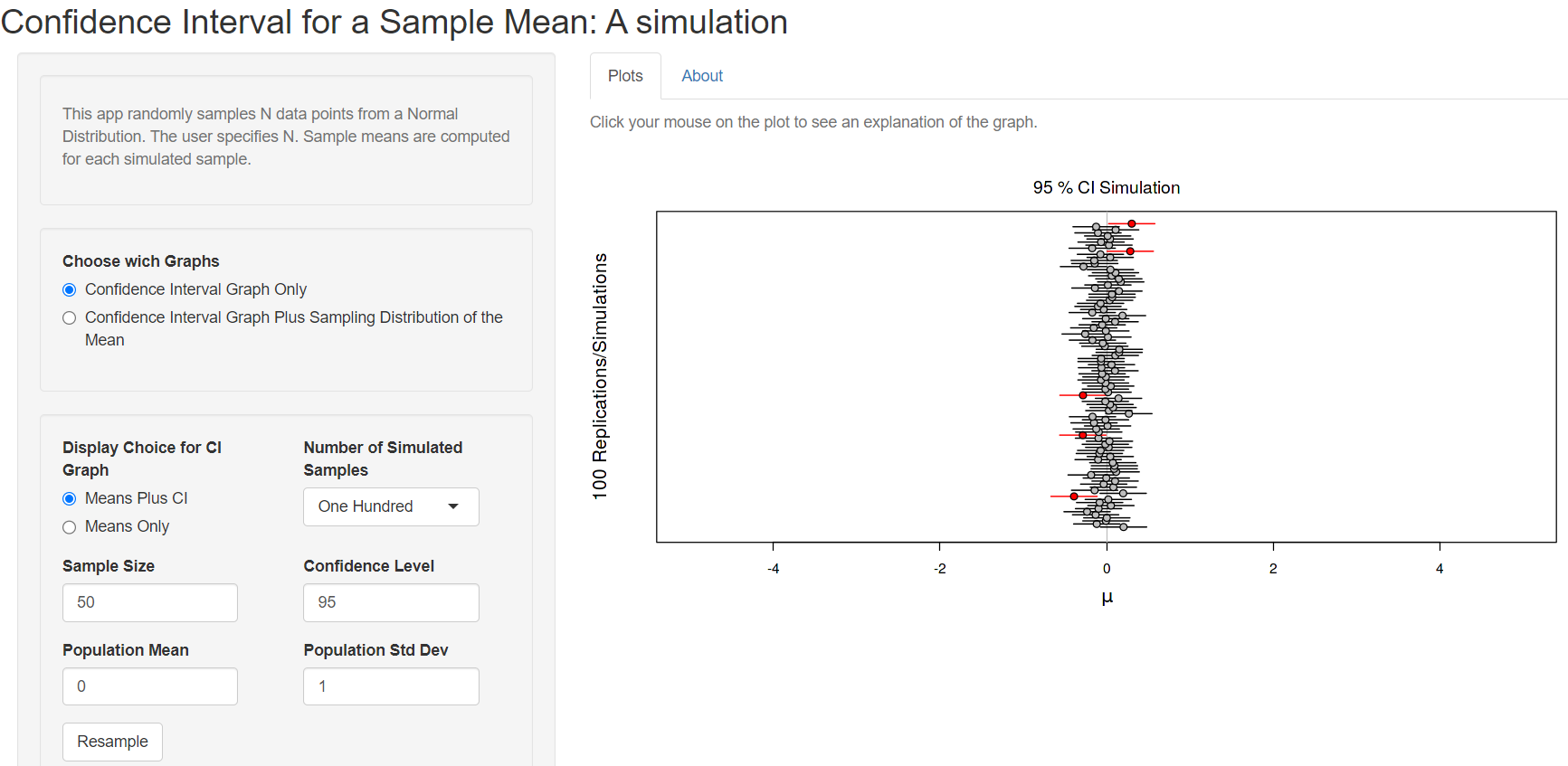
Task: Select Means Only display option
Action: tap(70, 527)
